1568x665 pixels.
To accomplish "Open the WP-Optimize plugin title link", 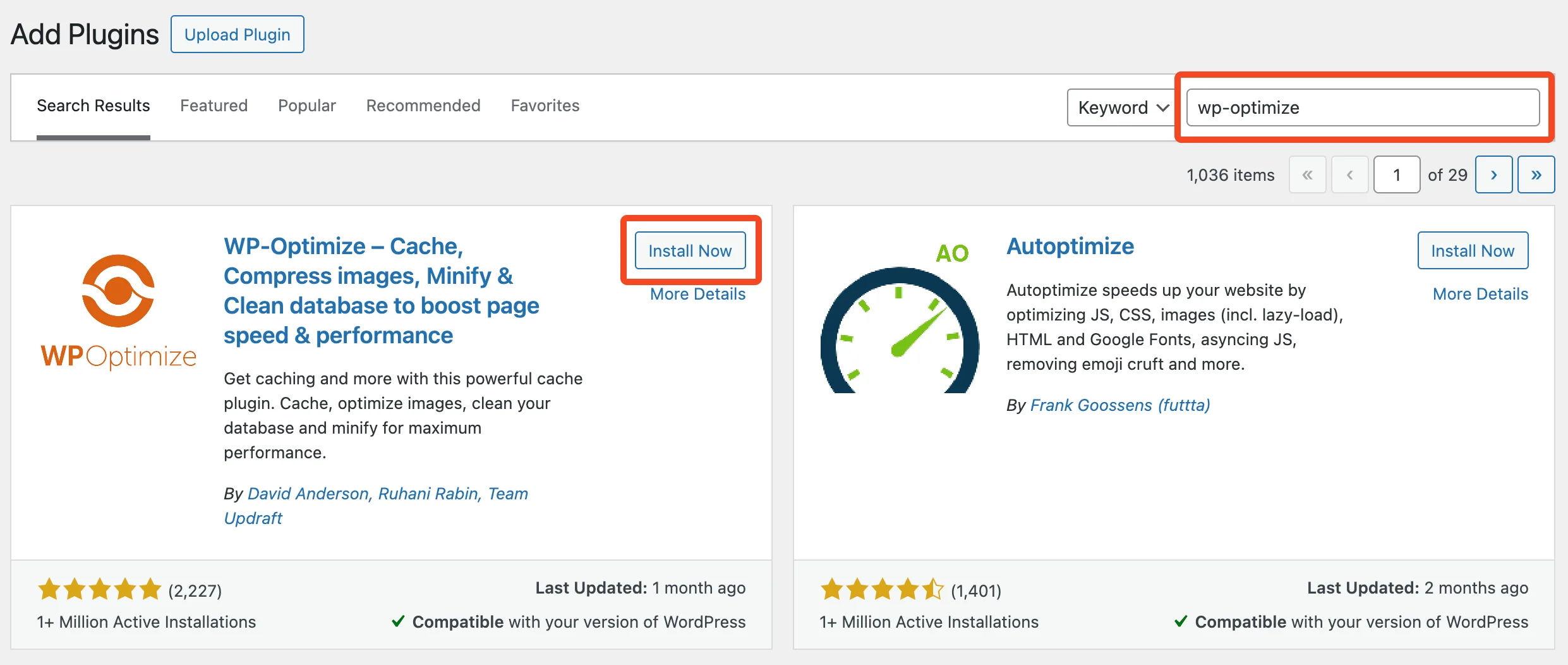I will point(382,291).
